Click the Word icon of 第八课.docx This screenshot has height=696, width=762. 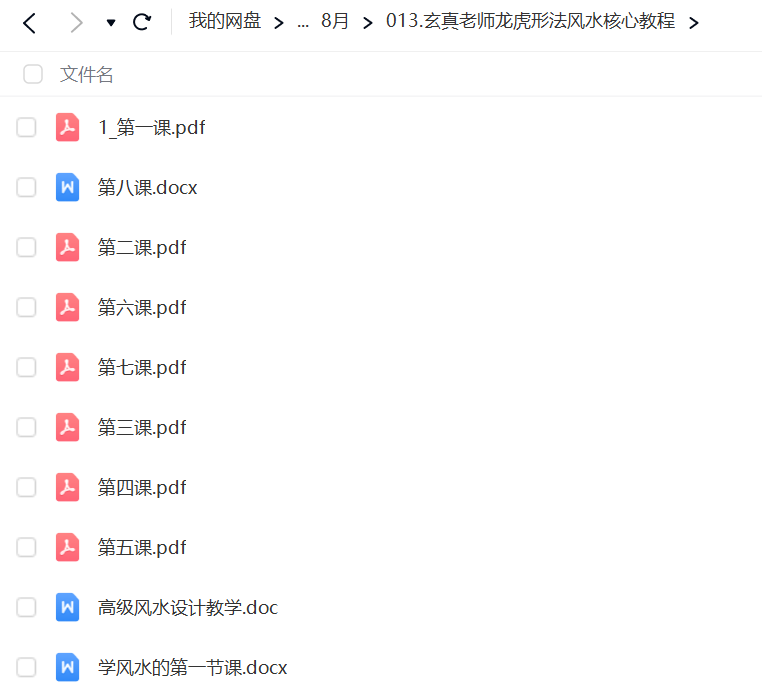(68, 187)
